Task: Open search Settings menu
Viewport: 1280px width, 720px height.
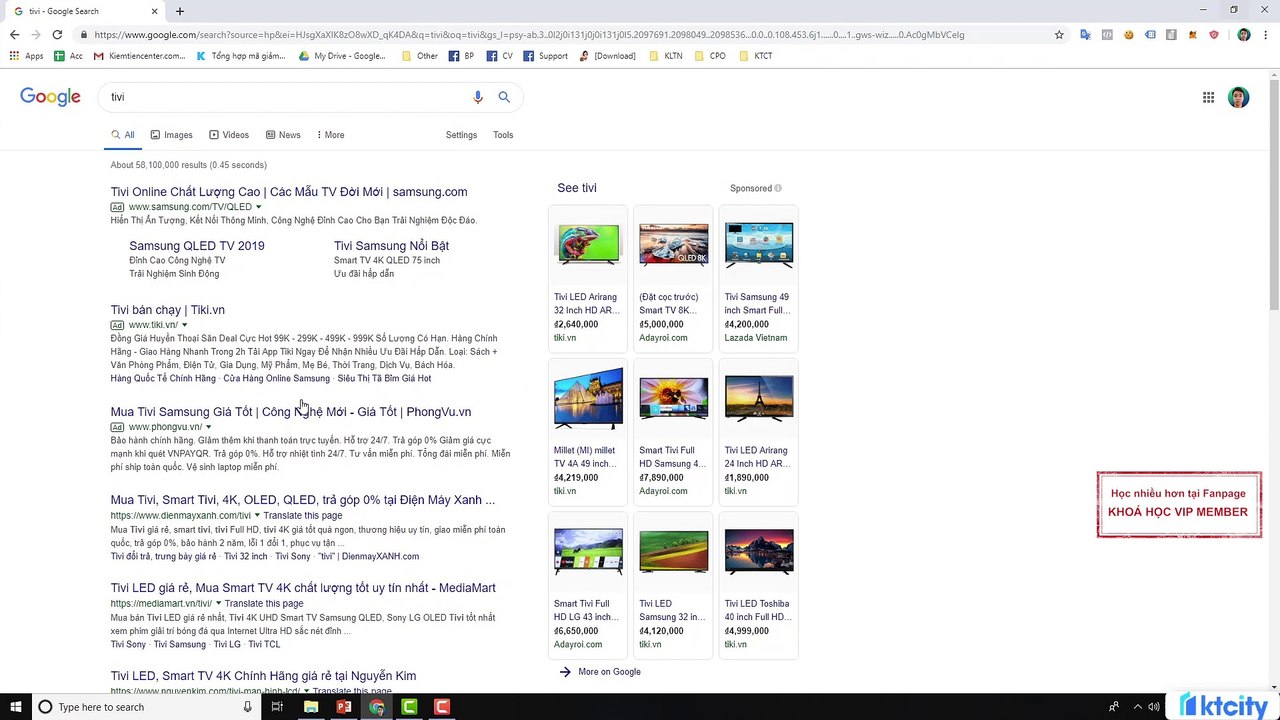Action: tap(461, 135)
